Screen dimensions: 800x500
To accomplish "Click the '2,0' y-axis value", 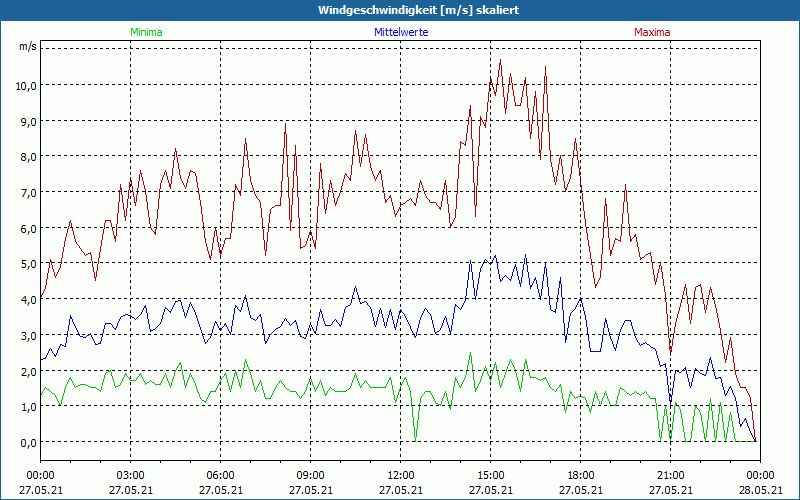I will 29,371.
